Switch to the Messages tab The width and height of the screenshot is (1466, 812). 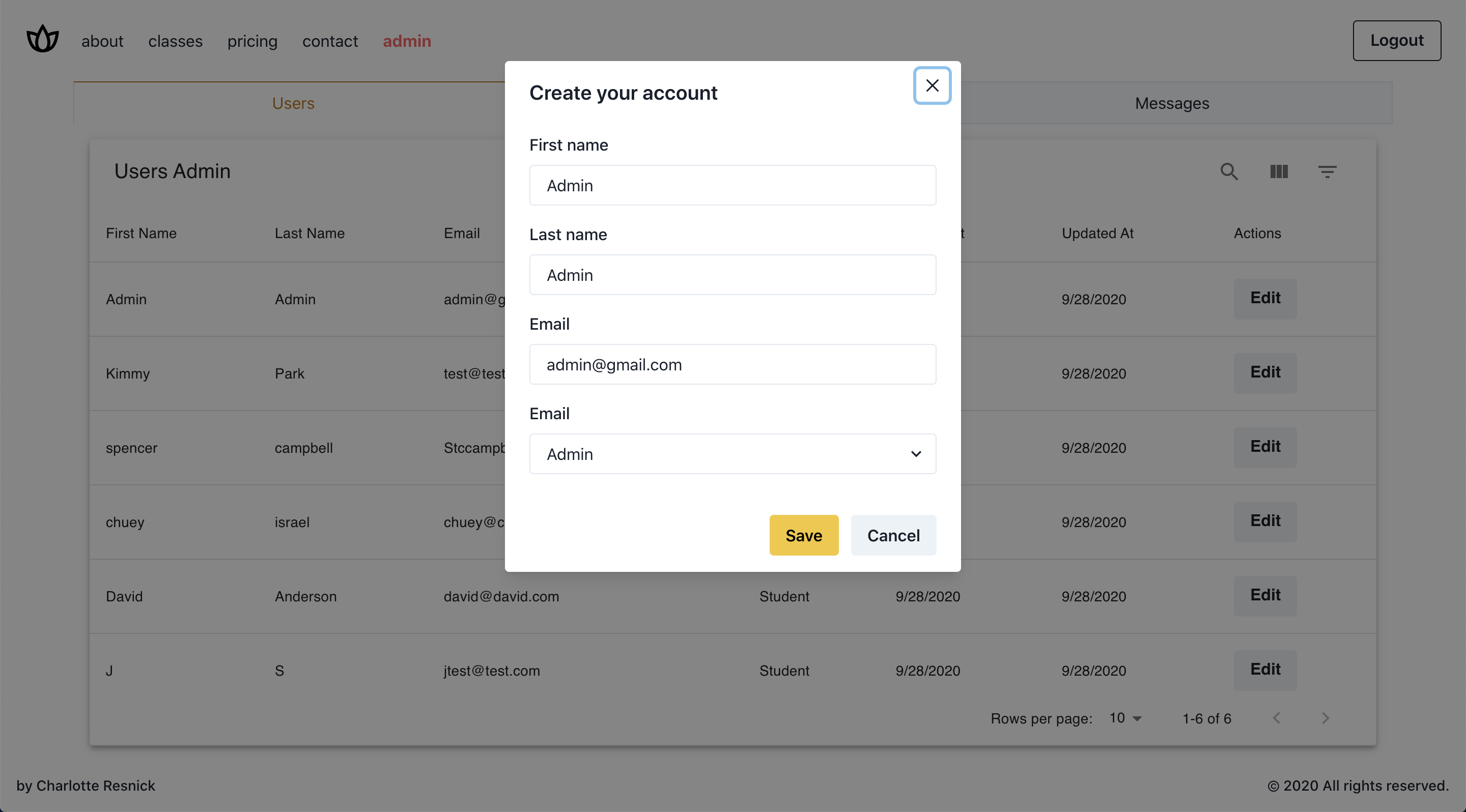click(1172, 103)
